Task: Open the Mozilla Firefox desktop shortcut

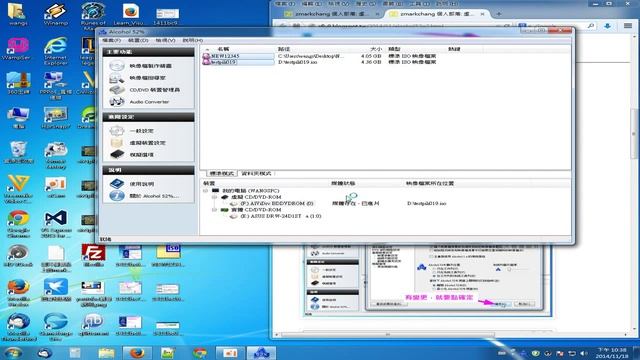Action: pos(18,292)
